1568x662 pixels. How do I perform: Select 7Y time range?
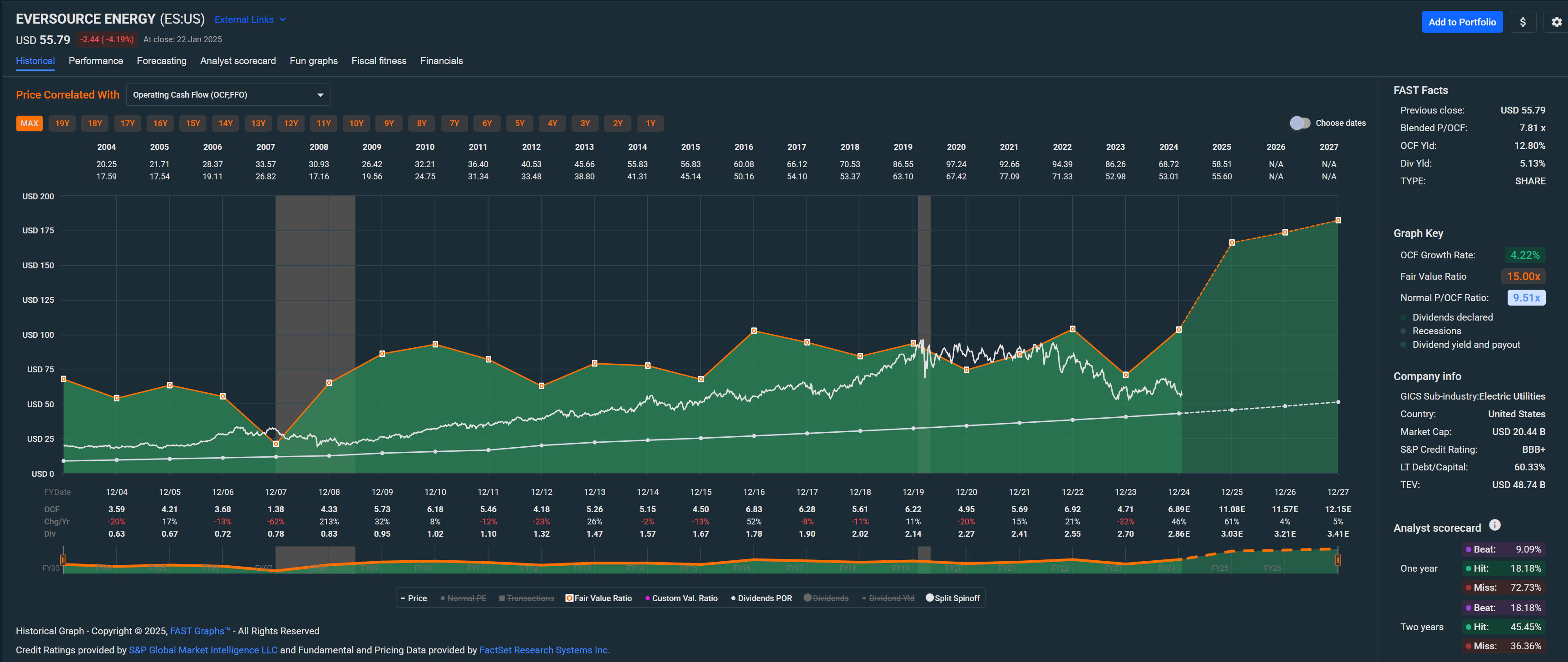(x=454, y=124)
